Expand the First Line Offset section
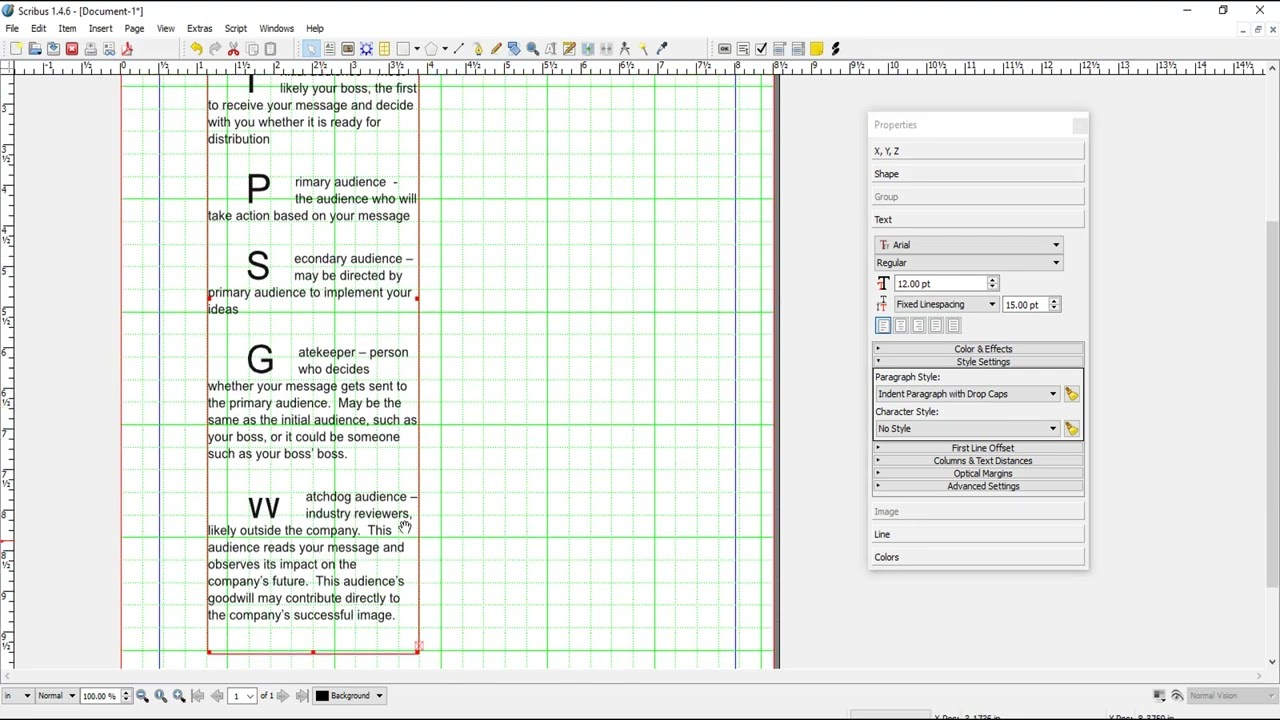The width and height of the screenshot is (1280, 720). click(978, 448)
